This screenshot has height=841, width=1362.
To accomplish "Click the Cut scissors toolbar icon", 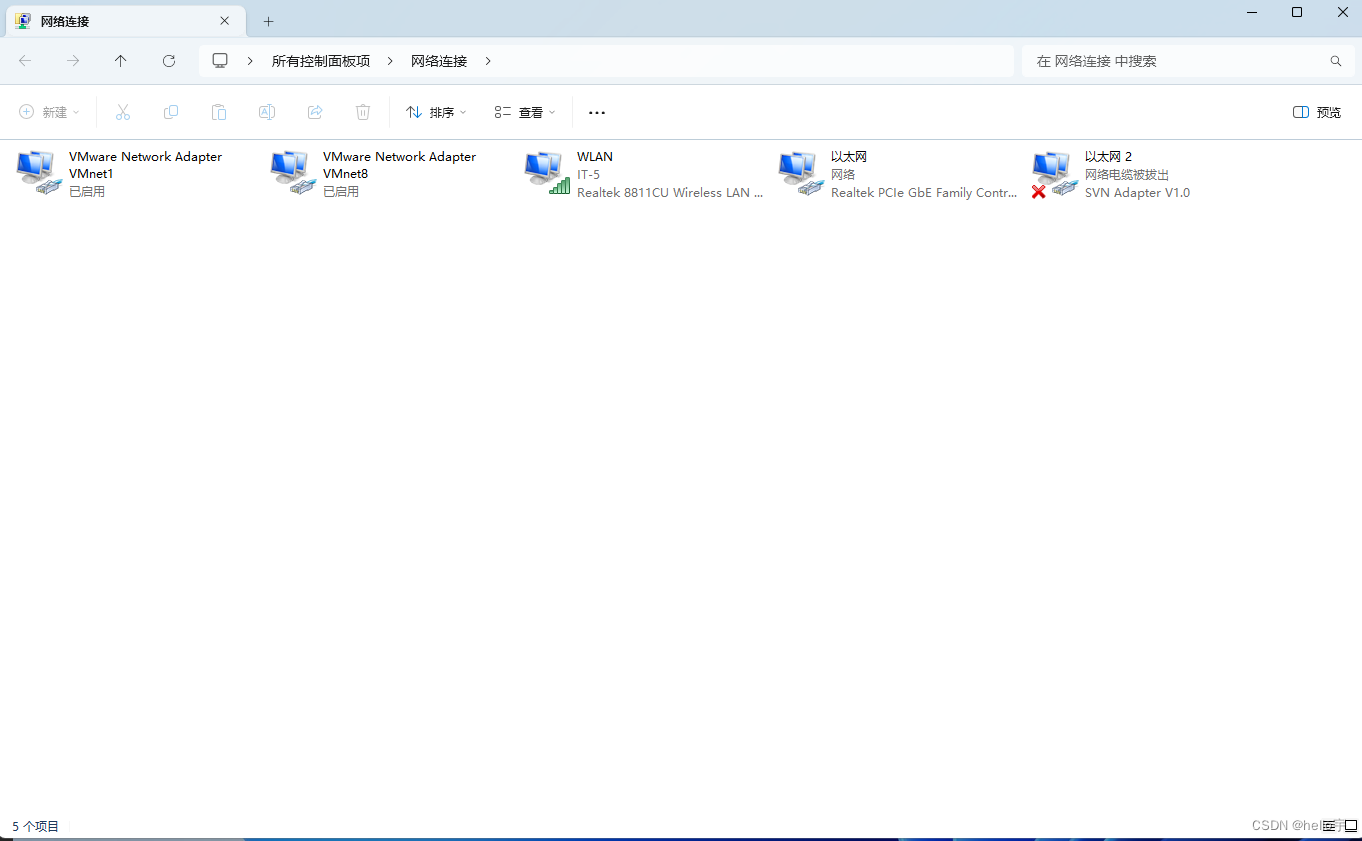I will coord(123,112).
